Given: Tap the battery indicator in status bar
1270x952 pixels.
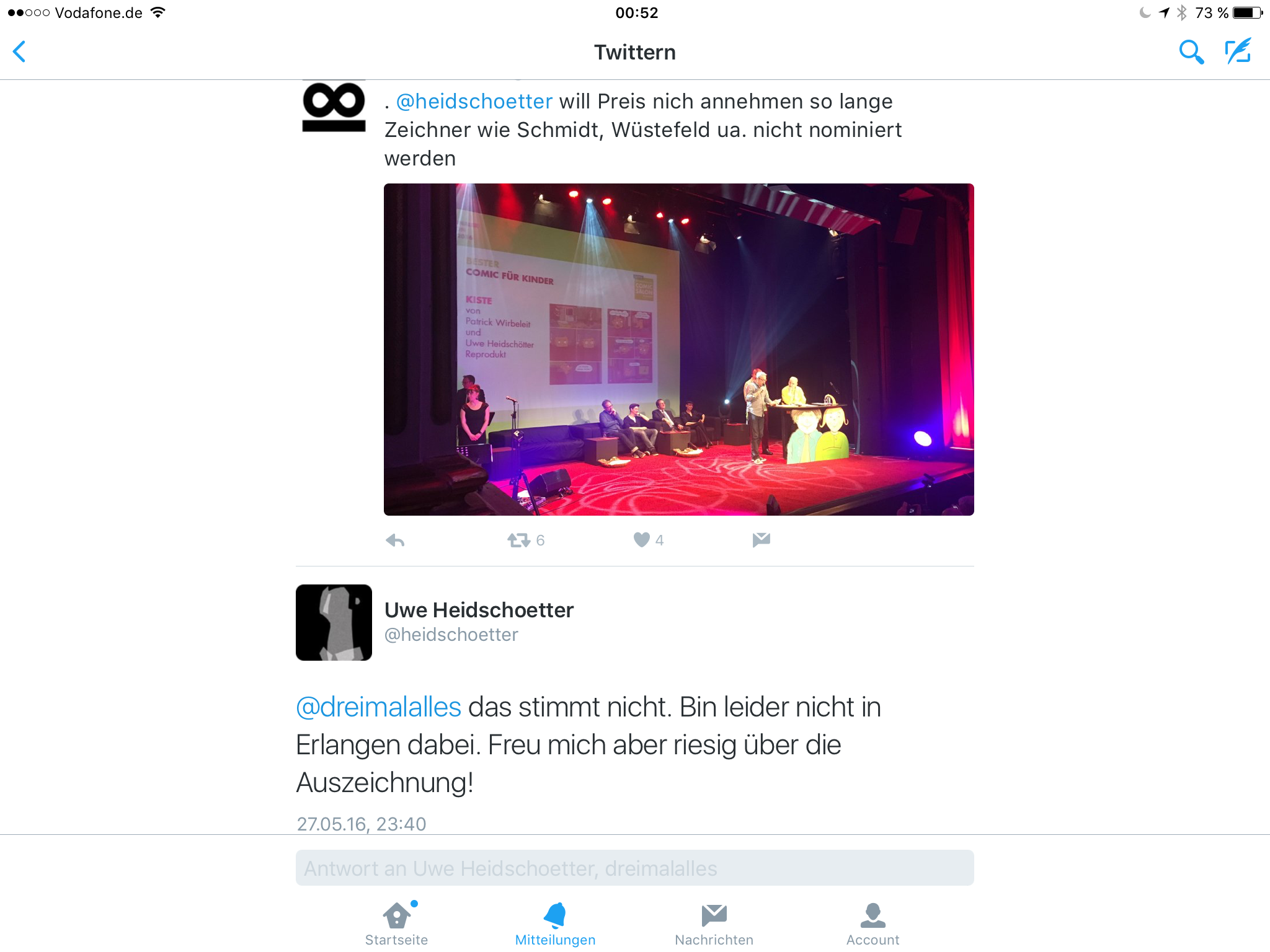Looking at the screenshot, I should point(1248,12).
